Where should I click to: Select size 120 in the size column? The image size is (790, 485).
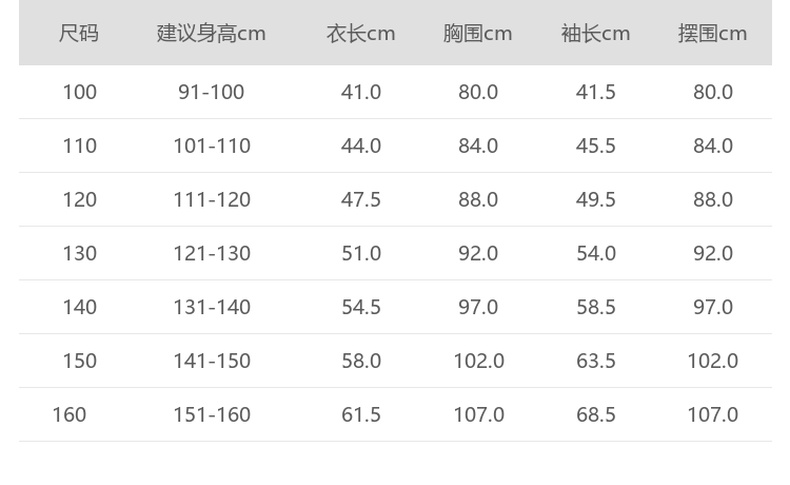click(x=80, y=200)
